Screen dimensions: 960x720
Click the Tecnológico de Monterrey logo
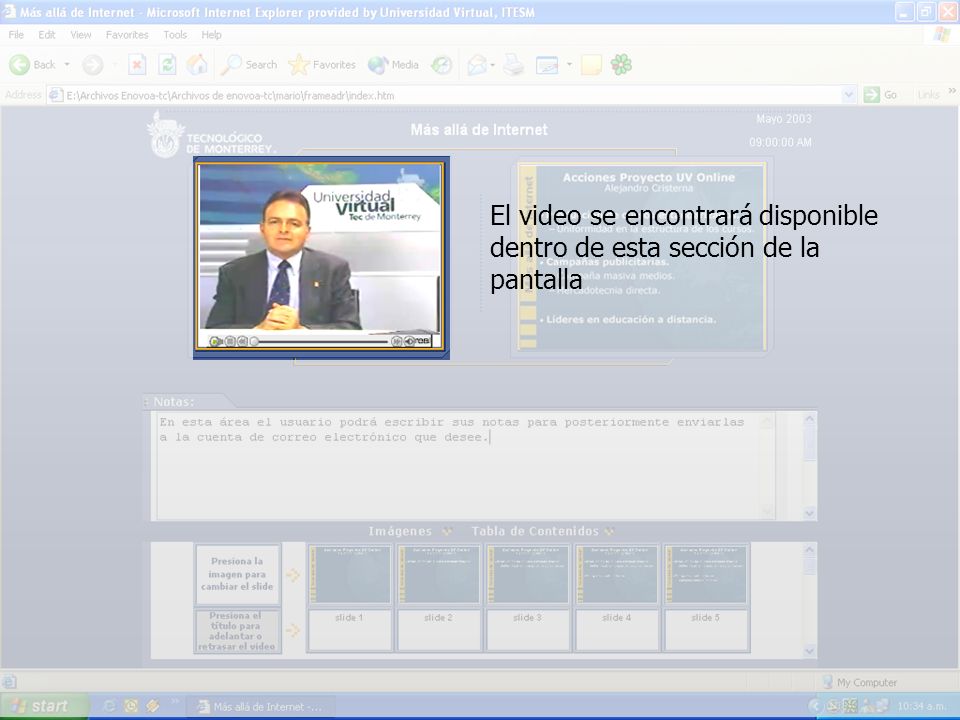212,135
